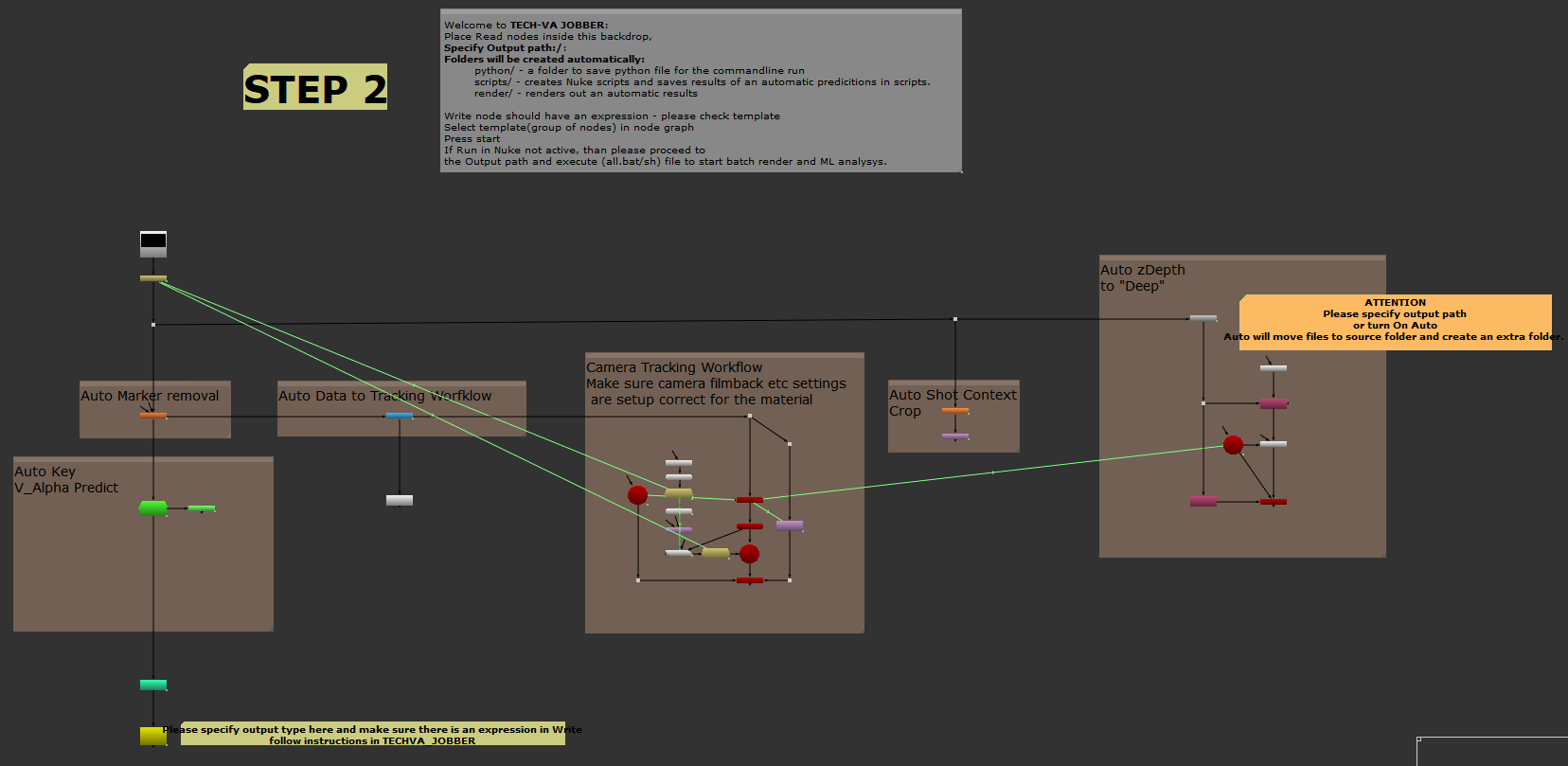Image resolution: width=1568 pixels, height=766 pixels.
Task: Select the small green node right of hexagon
Action: click(x=202, y=508)
